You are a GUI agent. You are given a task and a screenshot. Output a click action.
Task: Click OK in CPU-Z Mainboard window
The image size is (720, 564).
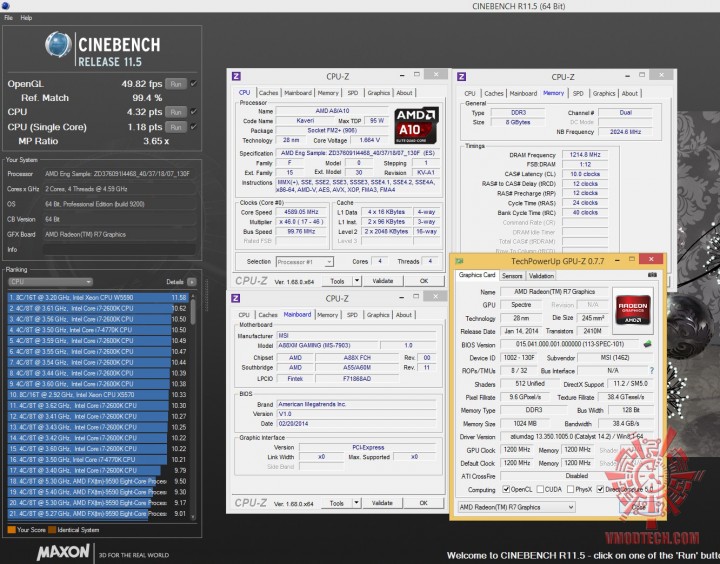click(x=423, y=503)
